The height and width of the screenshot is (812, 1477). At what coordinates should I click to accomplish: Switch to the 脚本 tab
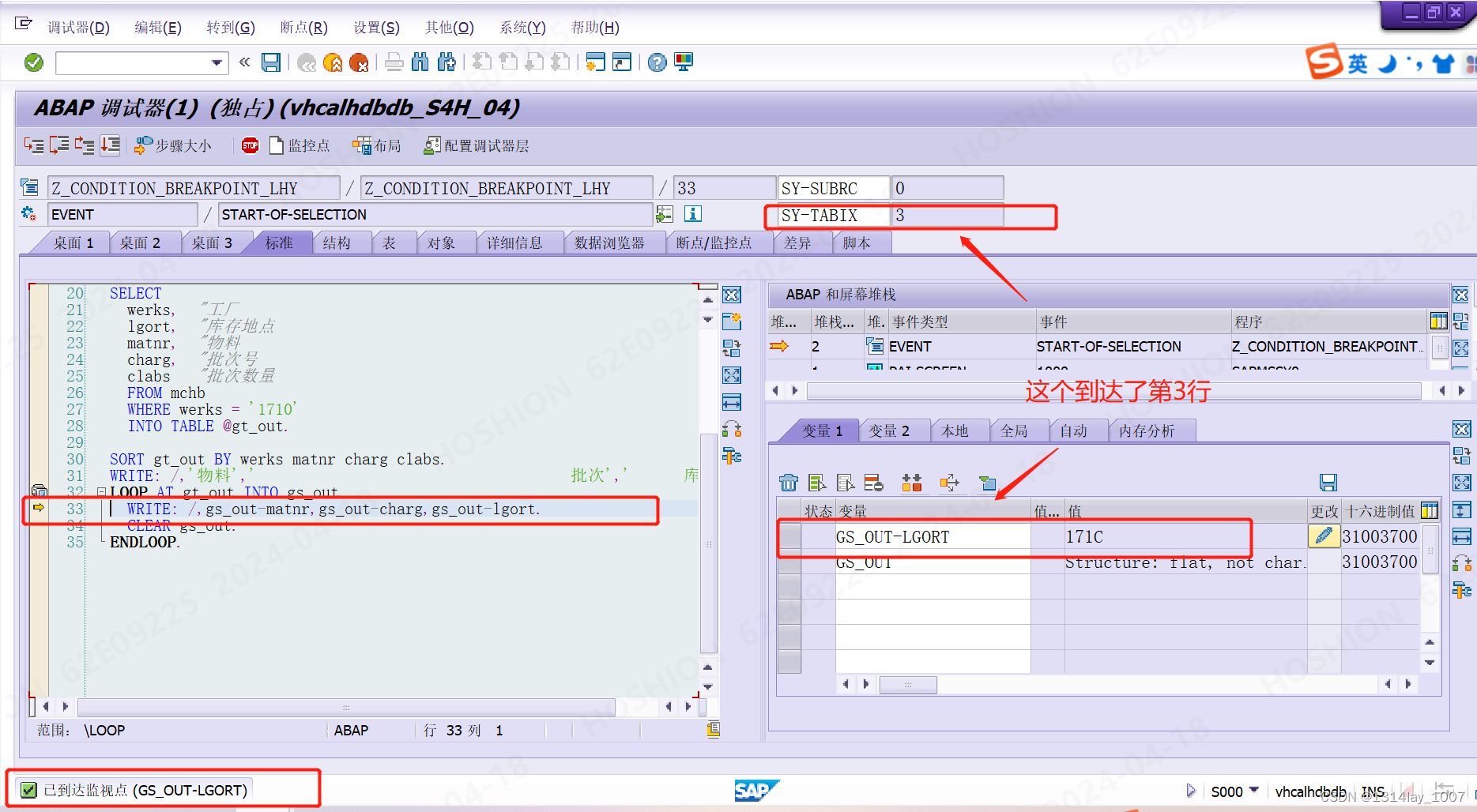tap(857, 243)
